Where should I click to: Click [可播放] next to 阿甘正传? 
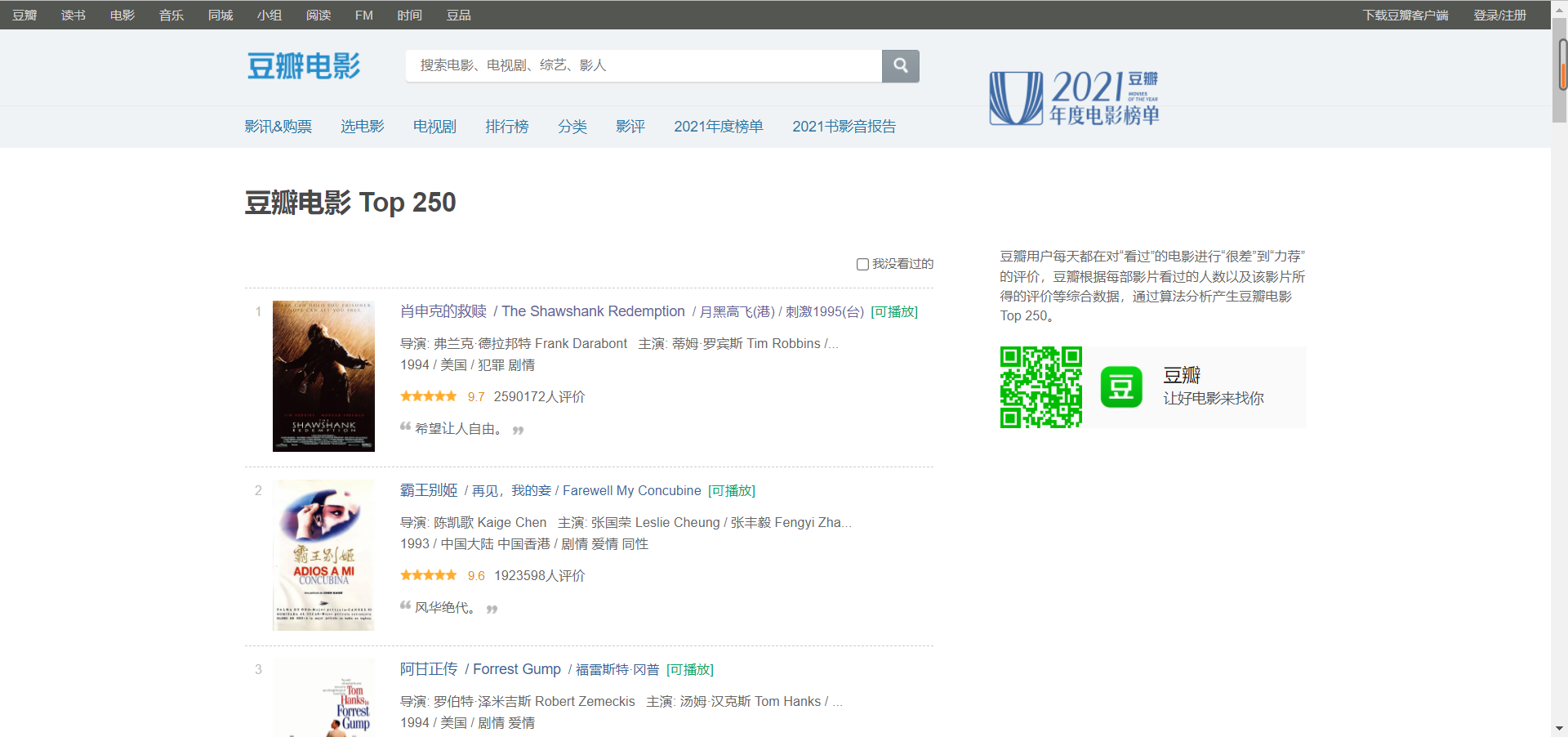[x=690, y=670]
